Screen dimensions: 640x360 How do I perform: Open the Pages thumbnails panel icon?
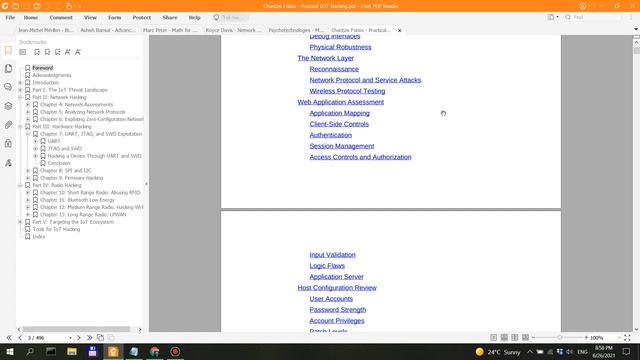[8, 68]
